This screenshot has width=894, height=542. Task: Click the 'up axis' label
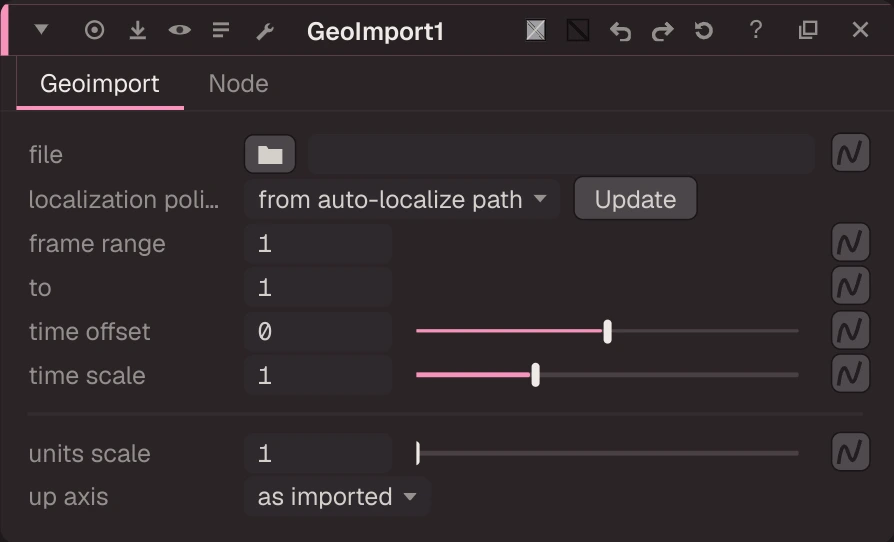pos(68,497)
